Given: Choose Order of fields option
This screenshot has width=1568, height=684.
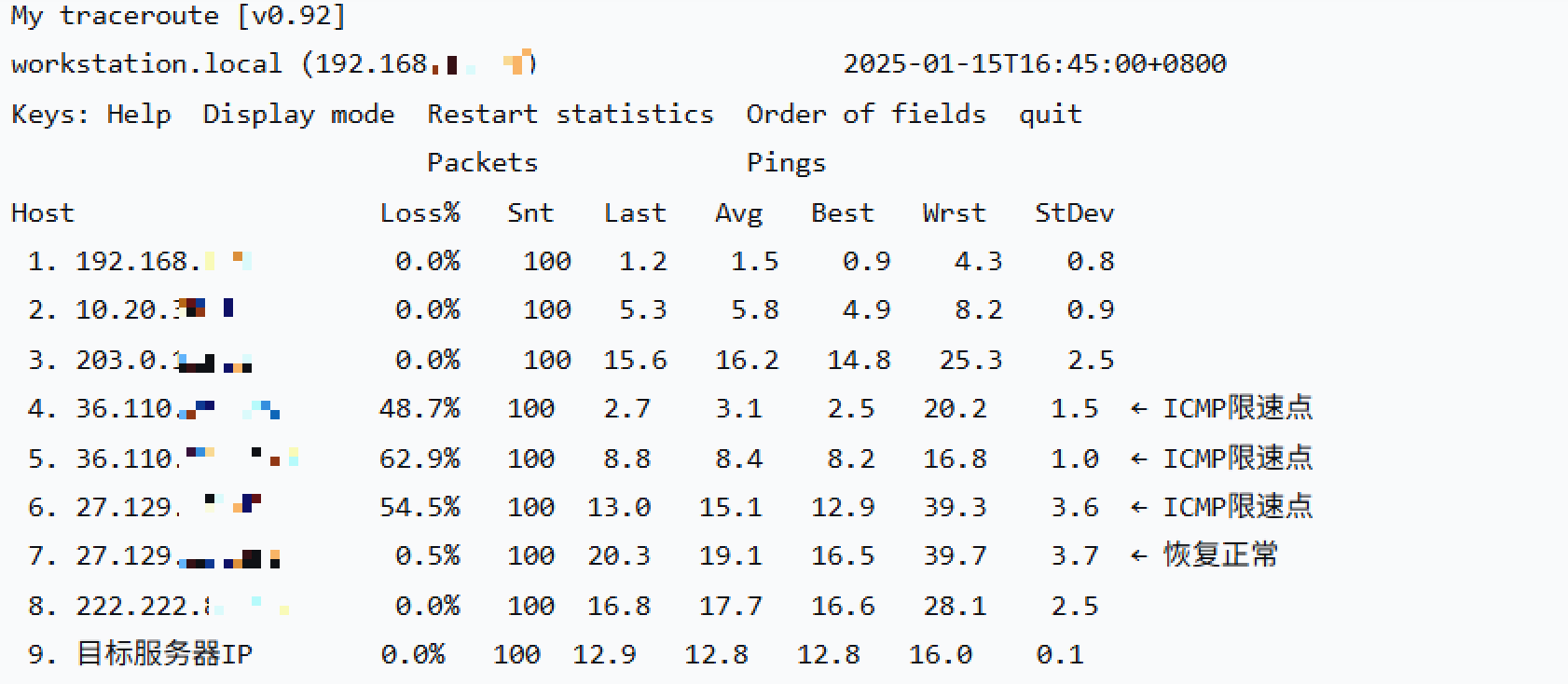Looking at the screenshot, I should (x=865, y=115).
